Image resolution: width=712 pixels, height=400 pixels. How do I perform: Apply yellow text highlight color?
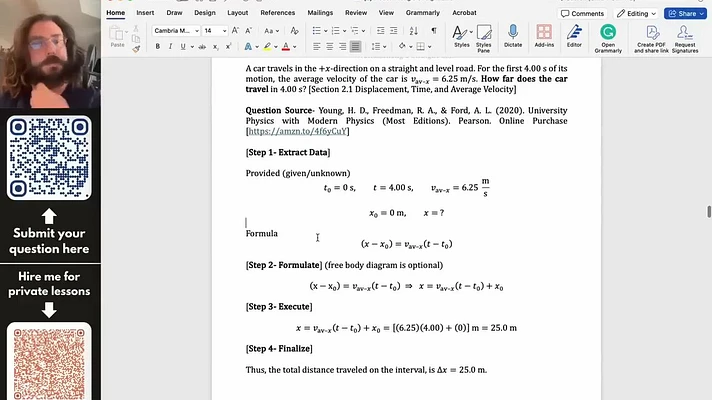(267, 47)
